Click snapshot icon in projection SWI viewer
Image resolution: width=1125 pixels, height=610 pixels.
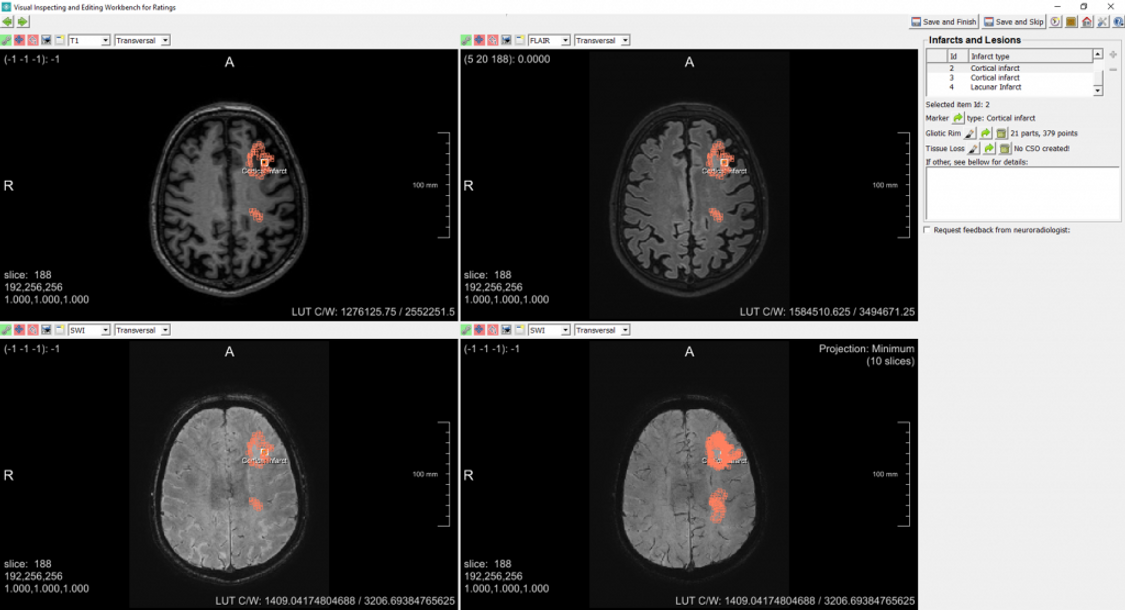click(507, 330)
